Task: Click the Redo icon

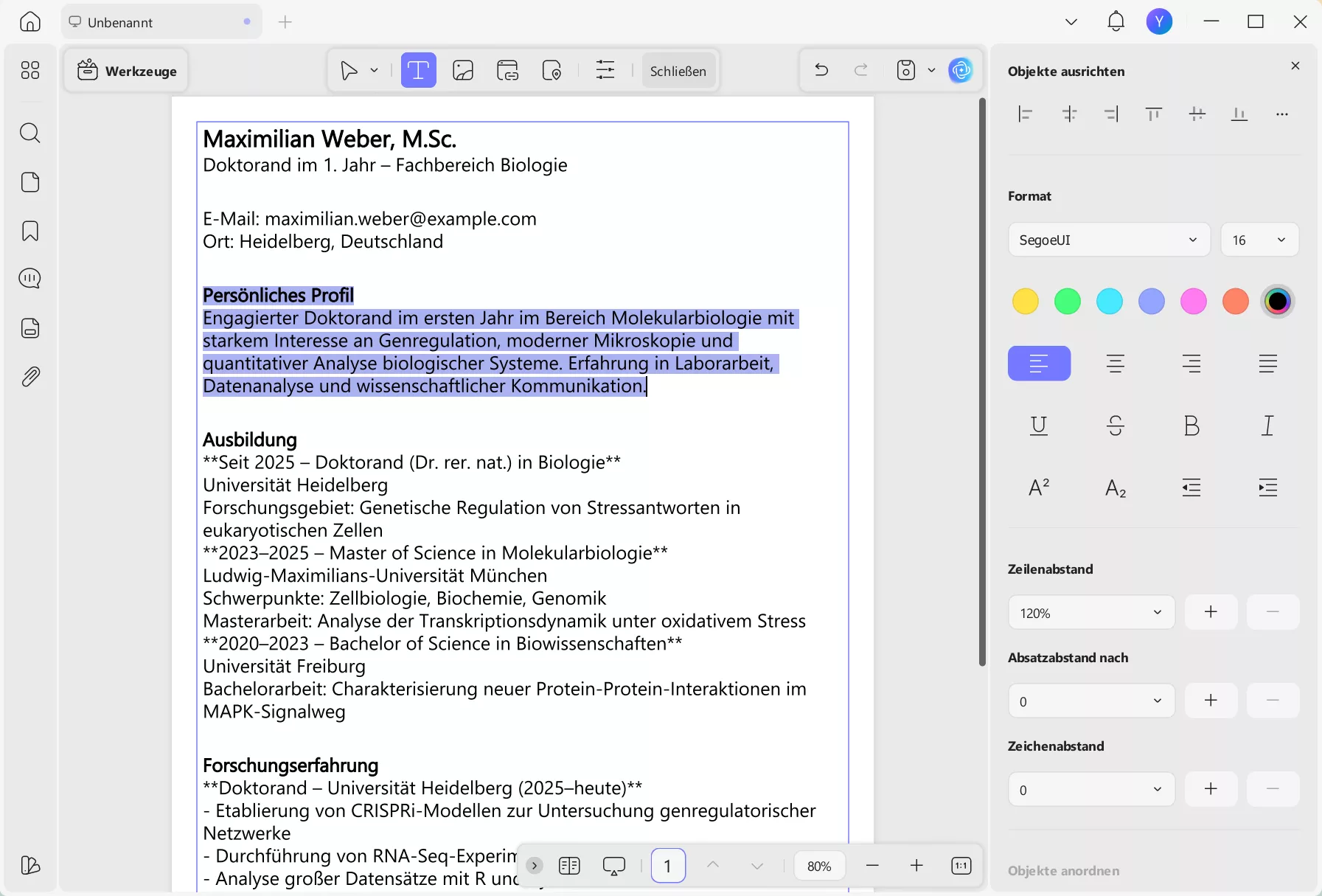Action: point(860,70)
